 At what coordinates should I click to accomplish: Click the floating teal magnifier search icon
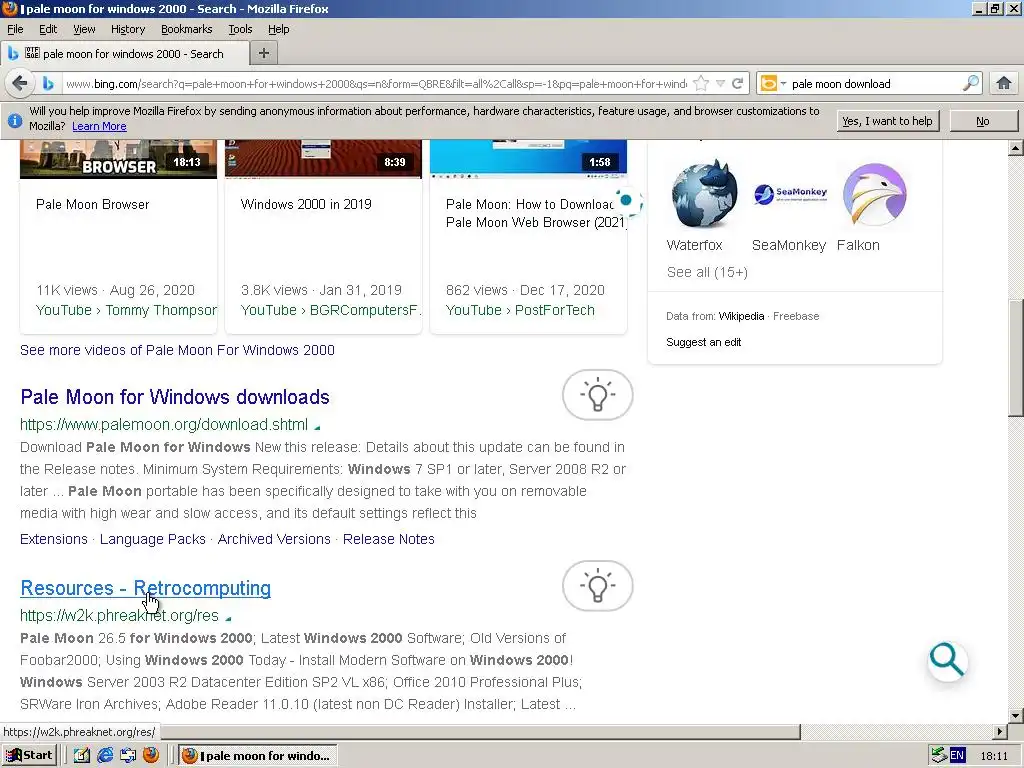click(x=947, y=660)
